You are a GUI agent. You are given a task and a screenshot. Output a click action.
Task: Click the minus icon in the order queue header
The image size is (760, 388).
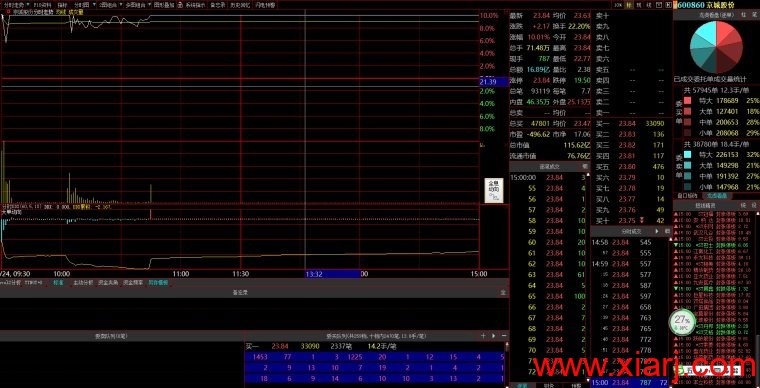(504, 335)
